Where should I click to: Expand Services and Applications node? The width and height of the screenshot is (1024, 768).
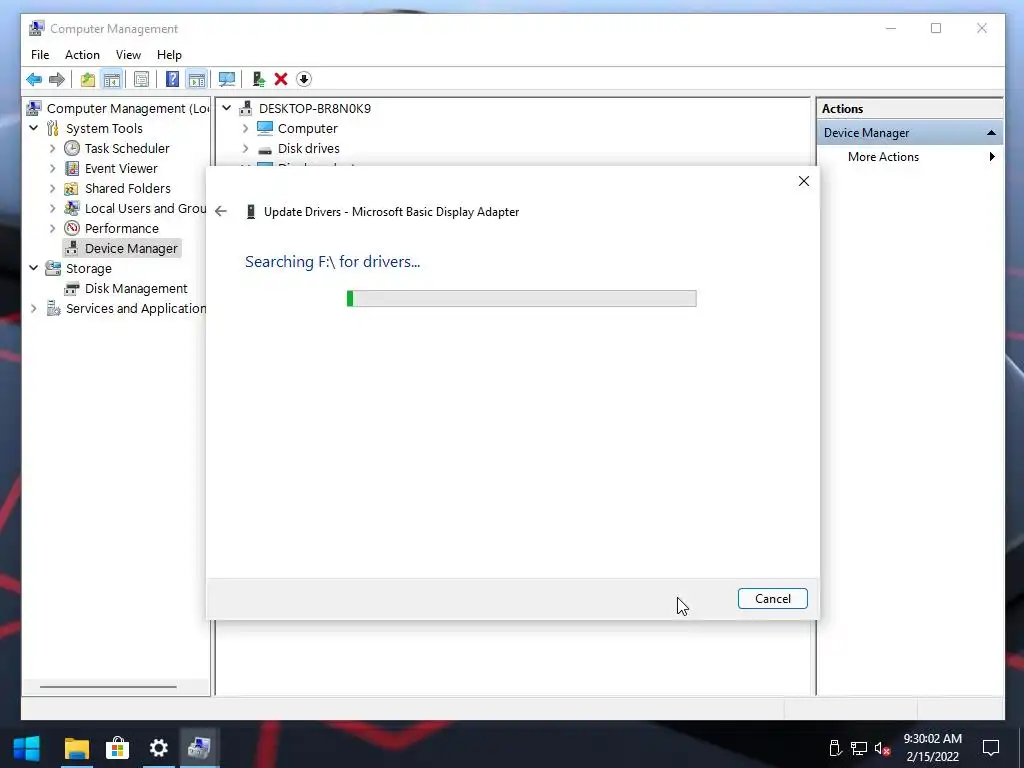pyautogui.click(x=34, y=308)
